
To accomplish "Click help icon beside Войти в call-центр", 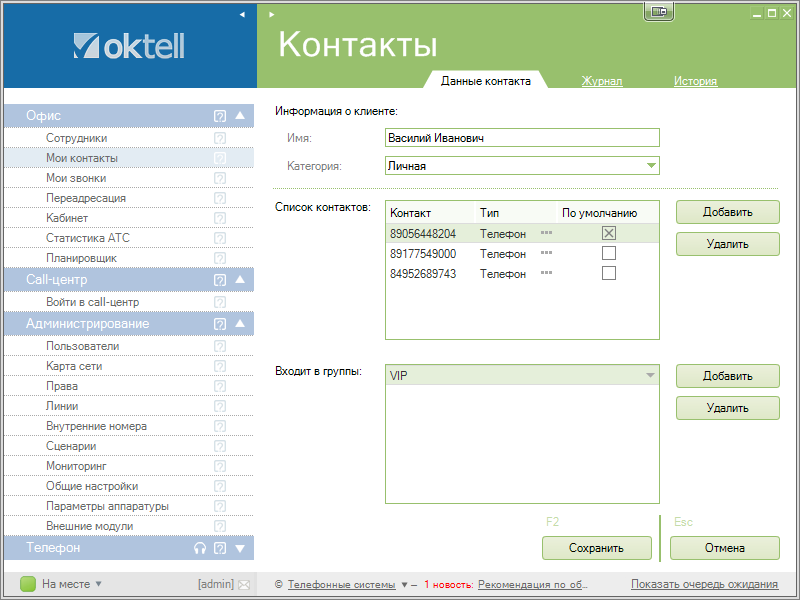I will point(220,302).
